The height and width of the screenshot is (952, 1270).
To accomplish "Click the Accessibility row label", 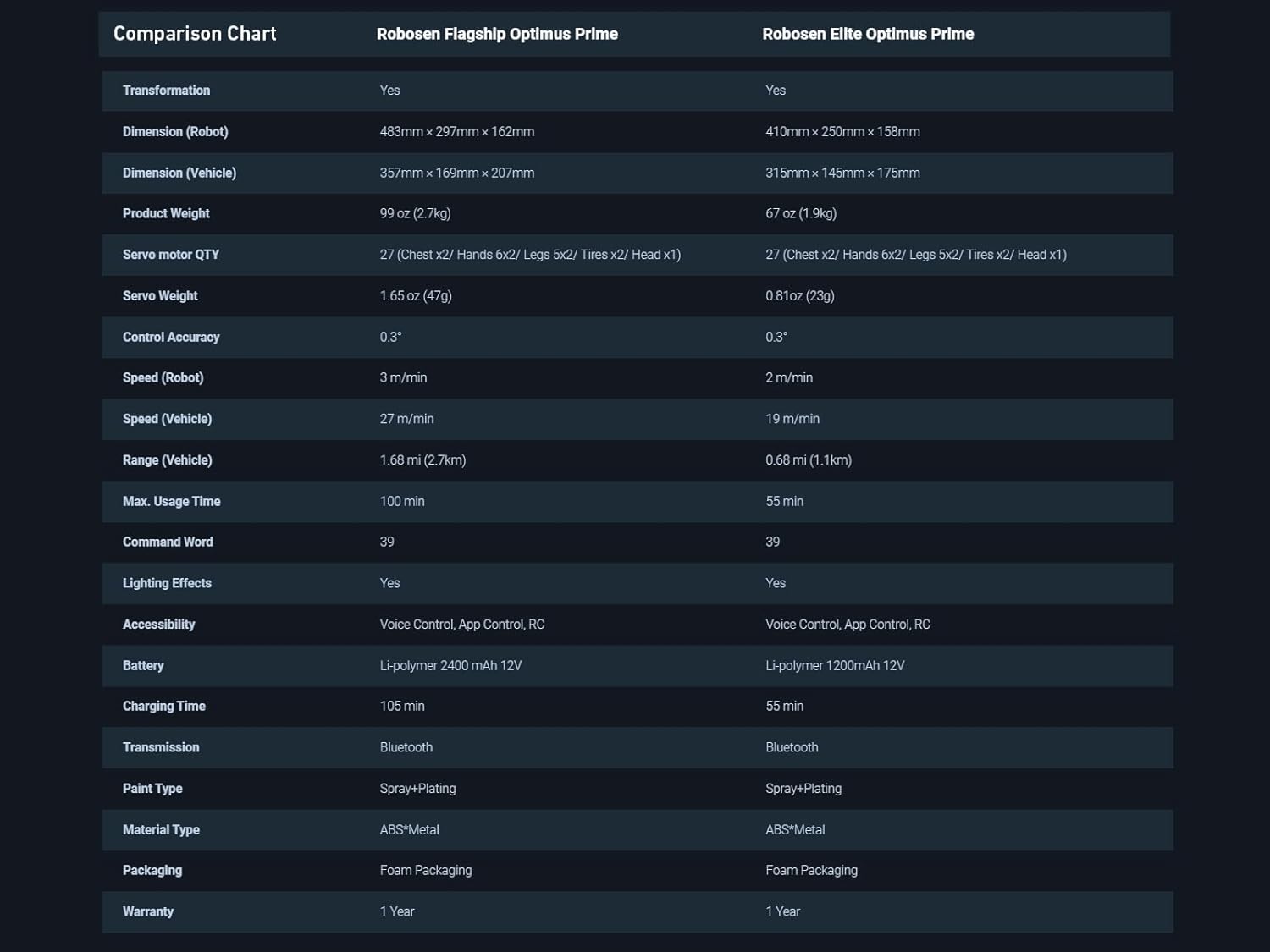I will coord(158,625).
